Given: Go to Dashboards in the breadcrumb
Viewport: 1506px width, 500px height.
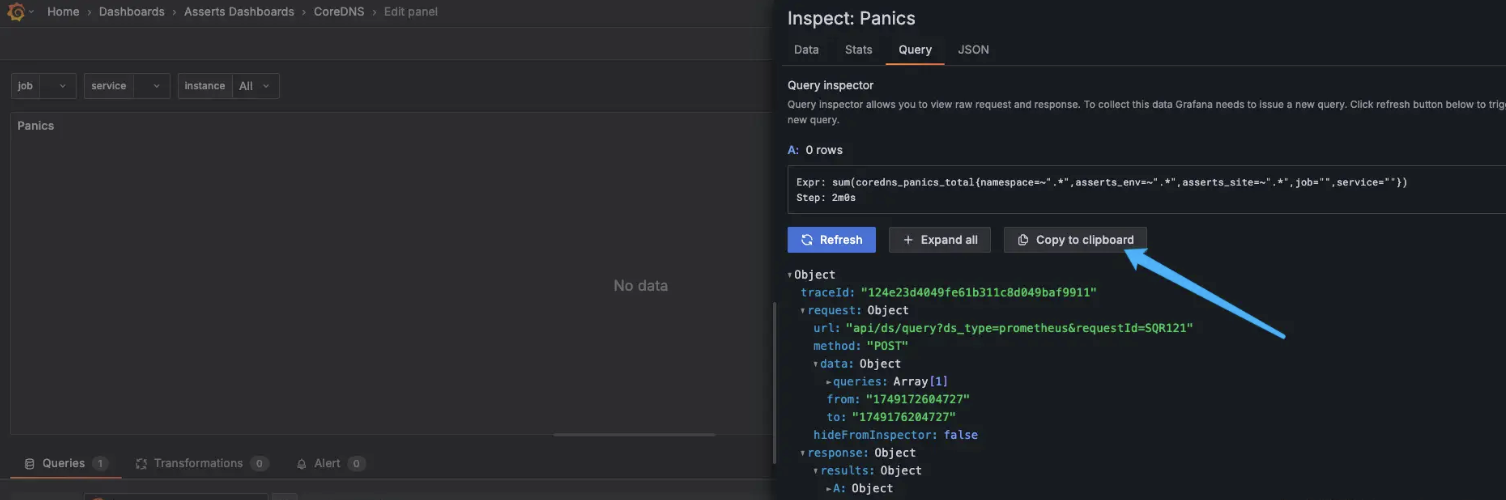Looking at the screenshot, I should 131,12.
